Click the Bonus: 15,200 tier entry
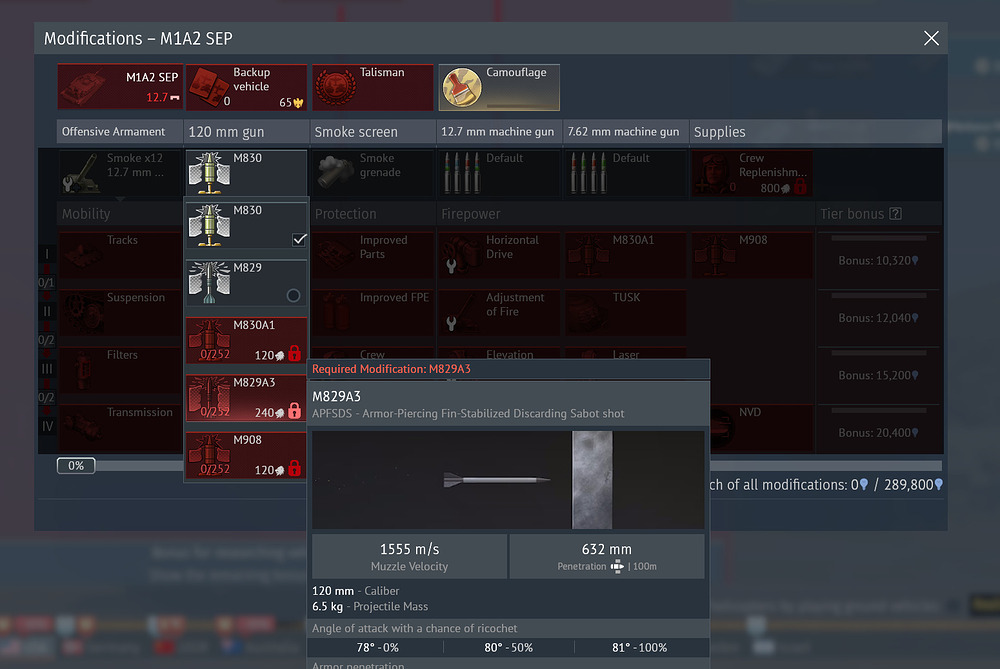The width and height of the screenshot is (1000, 669). coord(878,375)
